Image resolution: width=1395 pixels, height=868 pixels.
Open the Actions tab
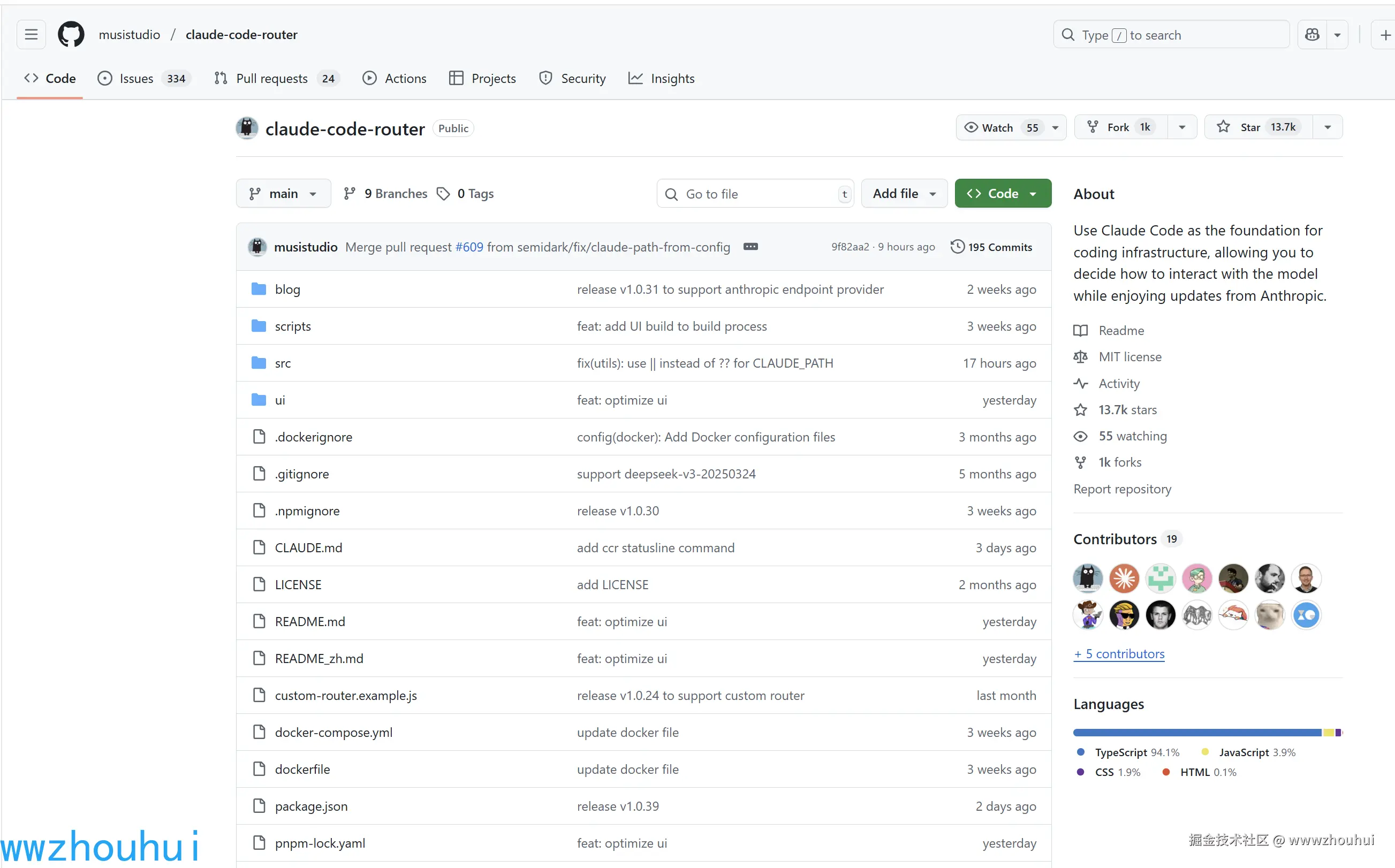[395, 78]
